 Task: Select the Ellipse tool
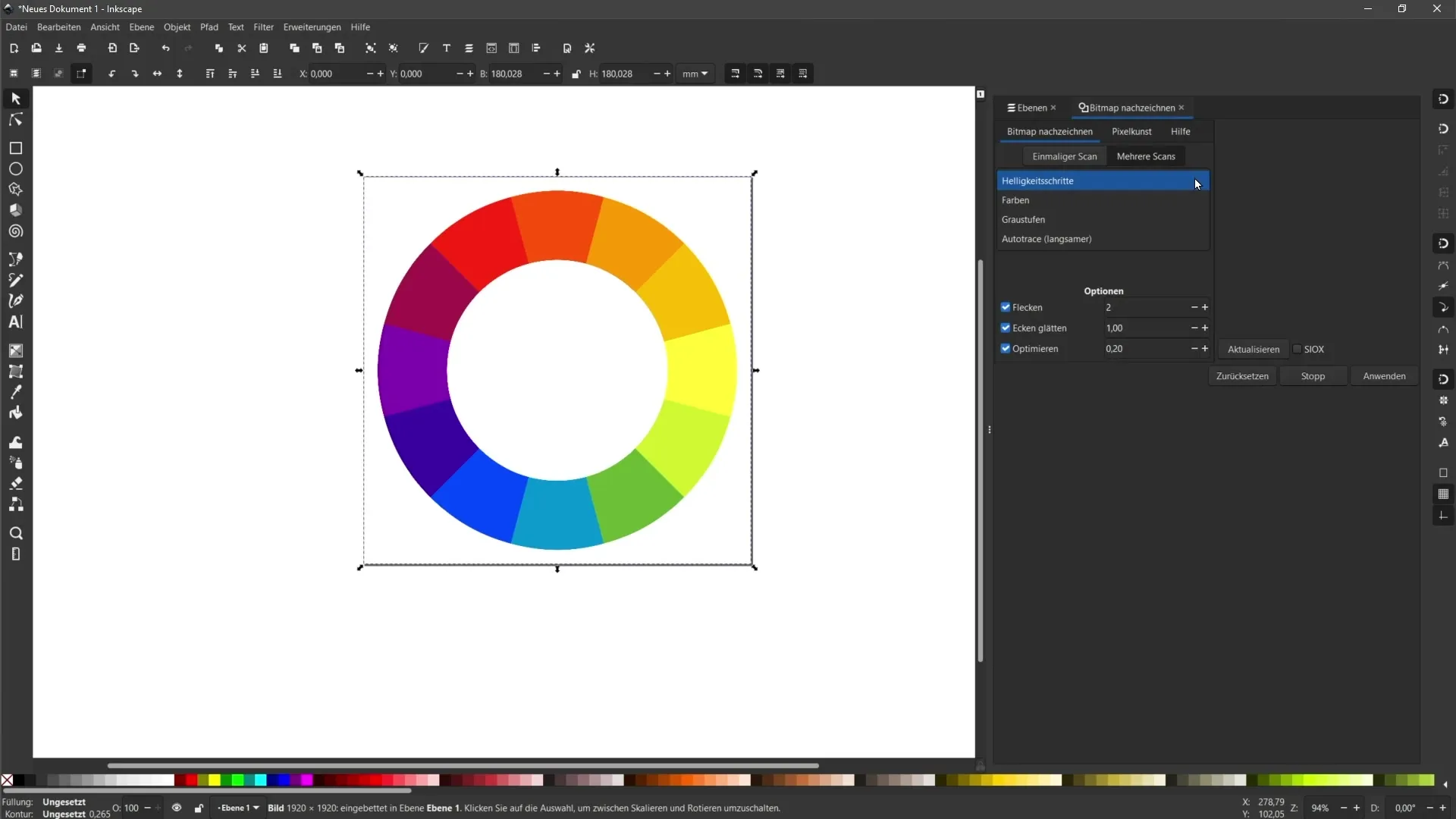[15, 168]
